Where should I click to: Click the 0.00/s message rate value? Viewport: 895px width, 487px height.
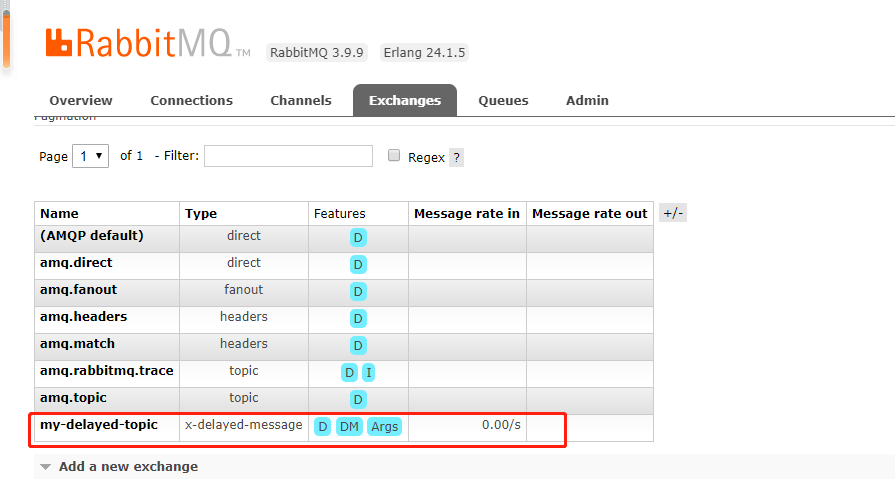pyautogui.click(x=501, y=425)
